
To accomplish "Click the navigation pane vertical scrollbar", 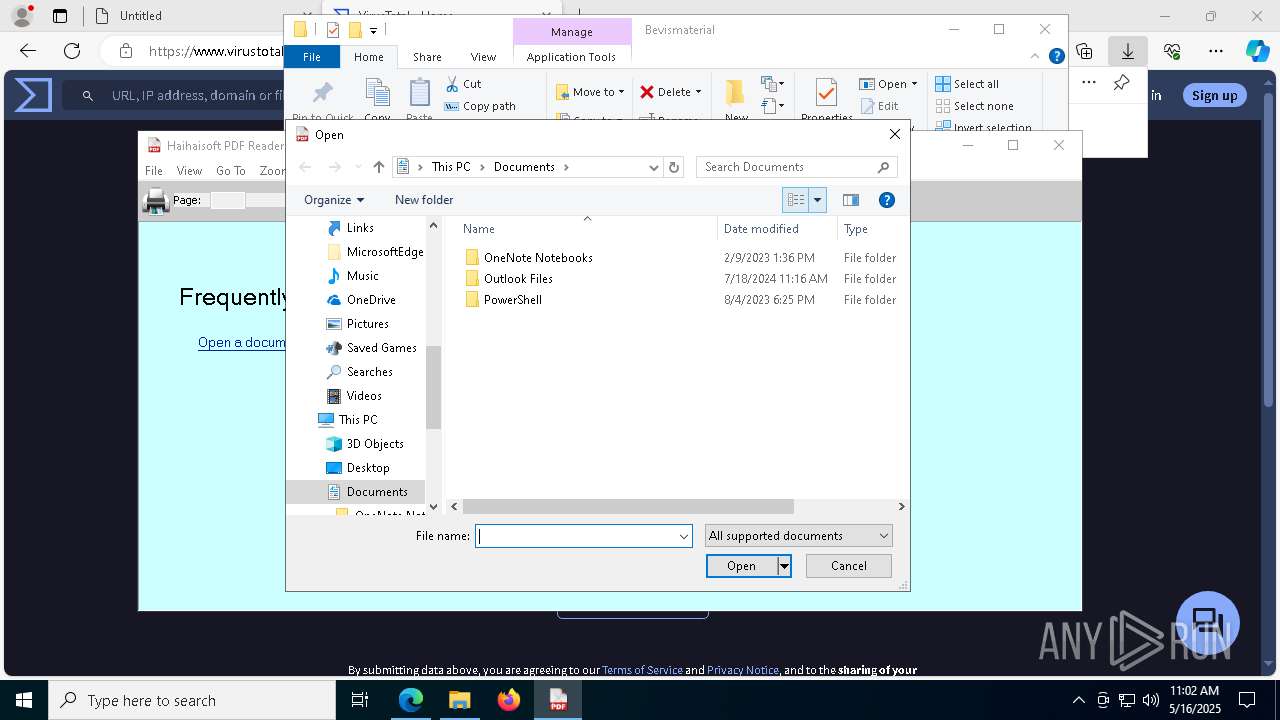I will (x=433, y=387).
